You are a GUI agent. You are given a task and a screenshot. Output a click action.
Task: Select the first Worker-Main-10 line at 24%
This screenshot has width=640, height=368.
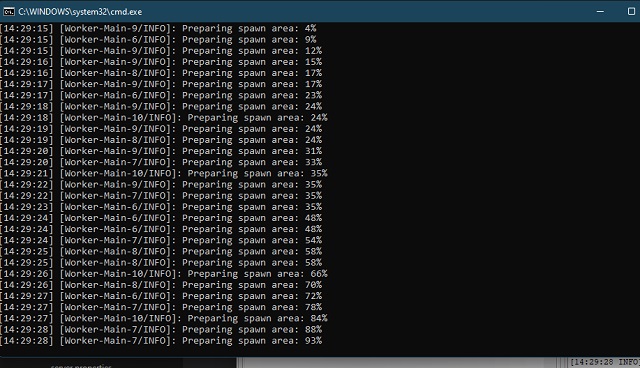tap(164, 118)
